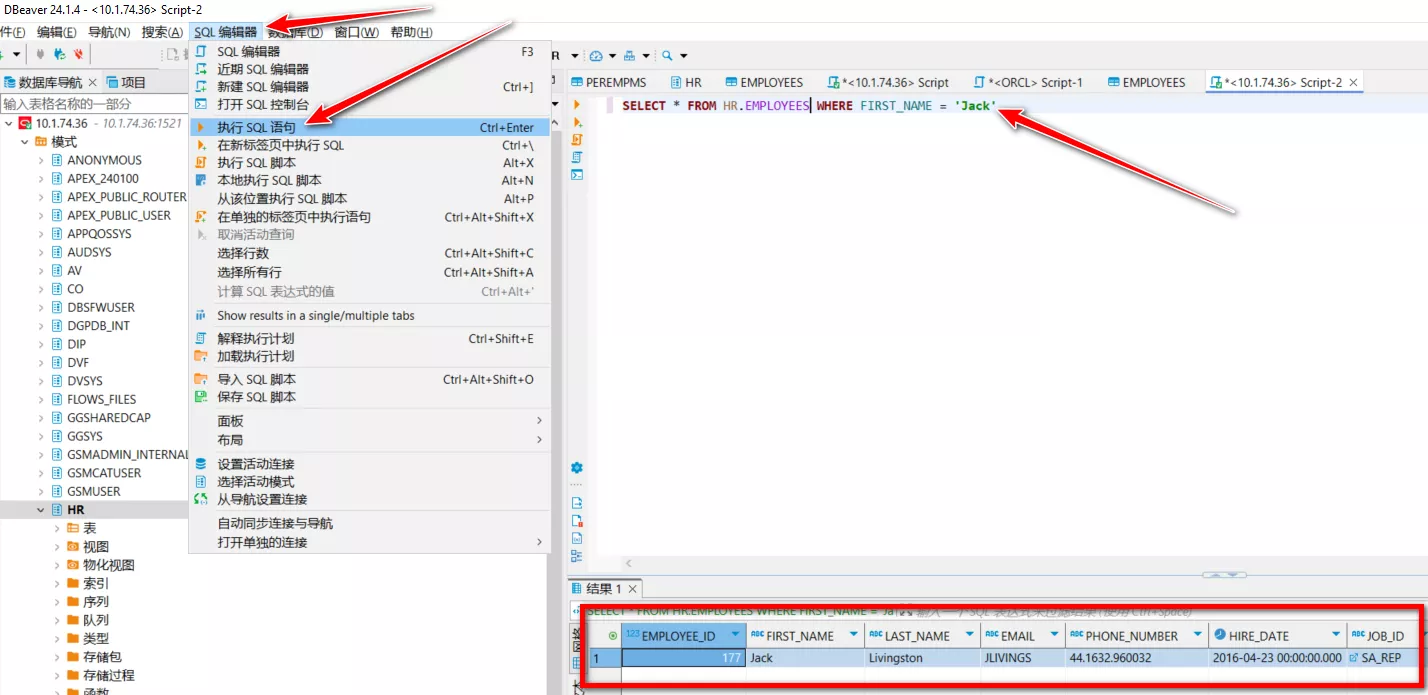The height and width of the screenshot is (695, 1428).
Task: Click the red disconnect plug icon
Action: point(78,54)
